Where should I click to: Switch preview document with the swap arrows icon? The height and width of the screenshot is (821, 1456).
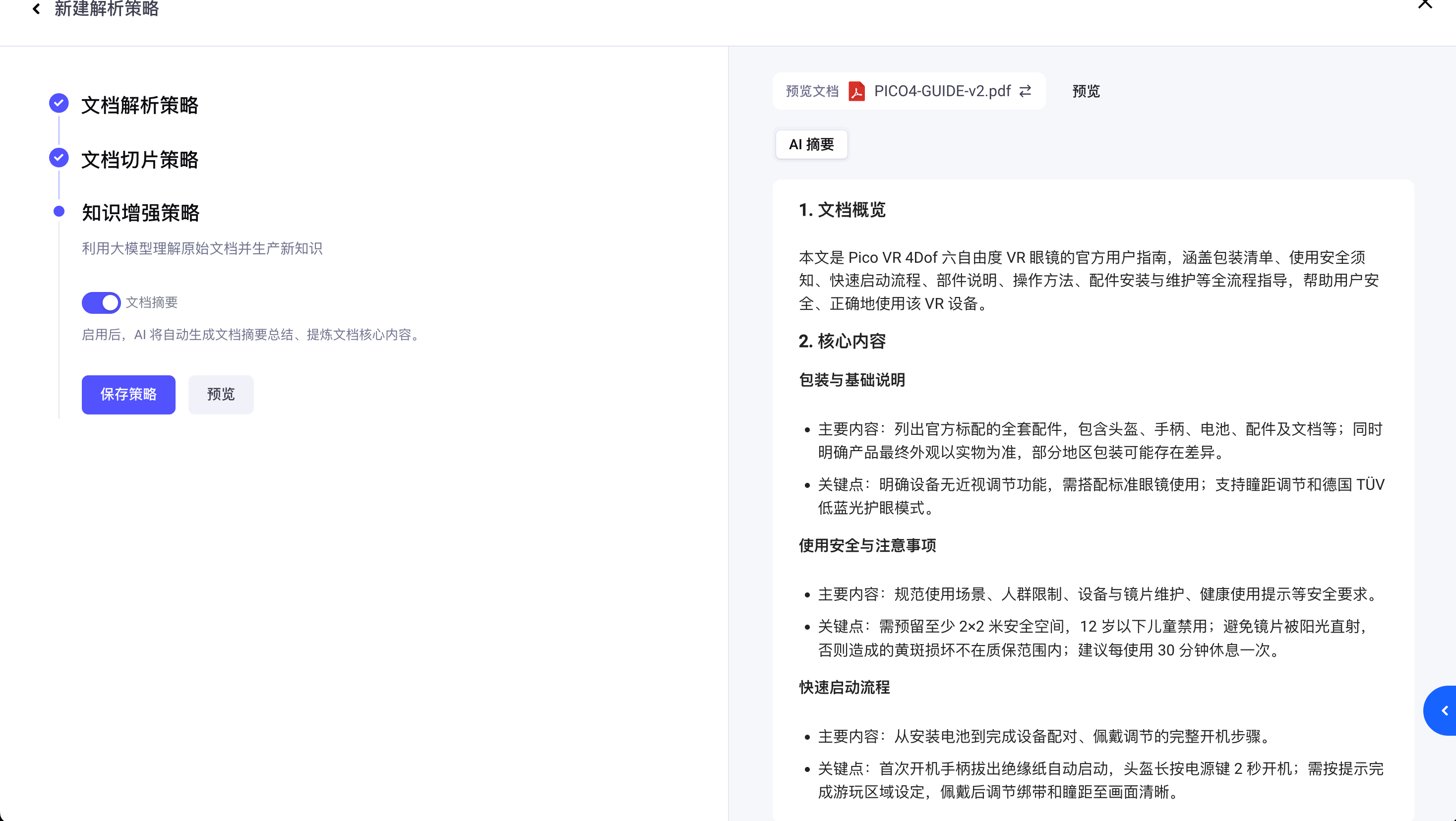(x=1026, y=91)
